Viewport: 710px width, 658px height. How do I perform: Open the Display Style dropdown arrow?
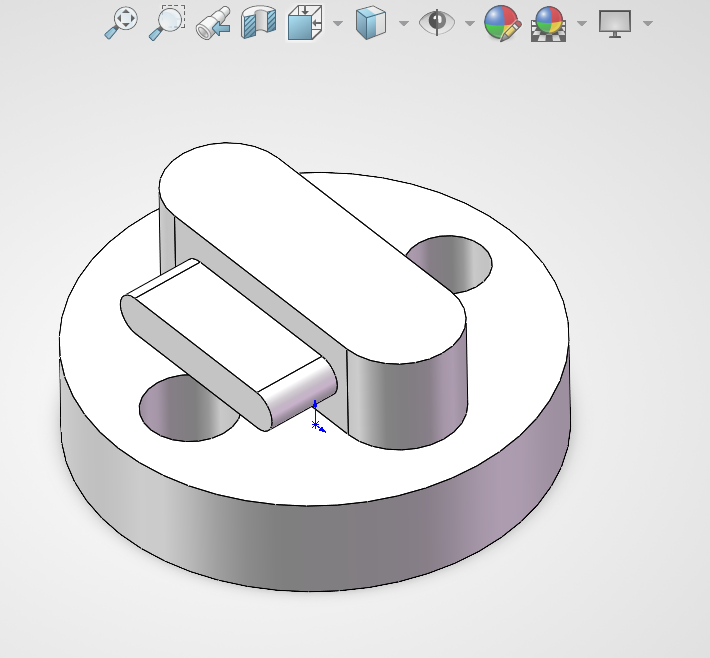pyautogui.click(x=404, y=23)
